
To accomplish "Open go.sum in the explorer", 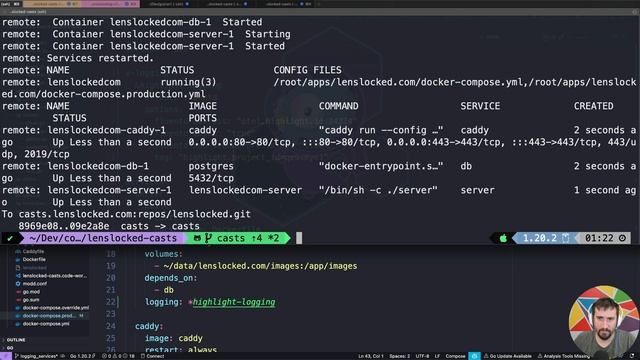I will click(31, 300).
